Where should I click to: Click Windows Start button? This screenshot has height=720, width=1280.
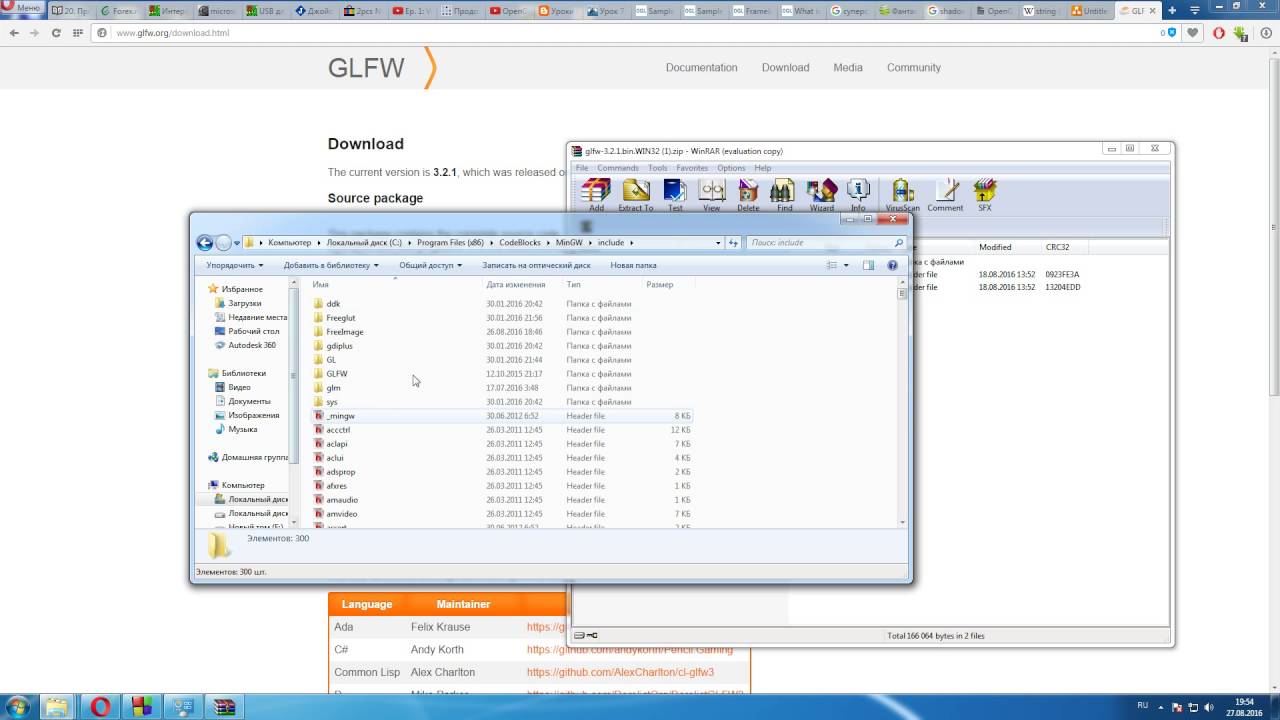[x=18, y=707]
